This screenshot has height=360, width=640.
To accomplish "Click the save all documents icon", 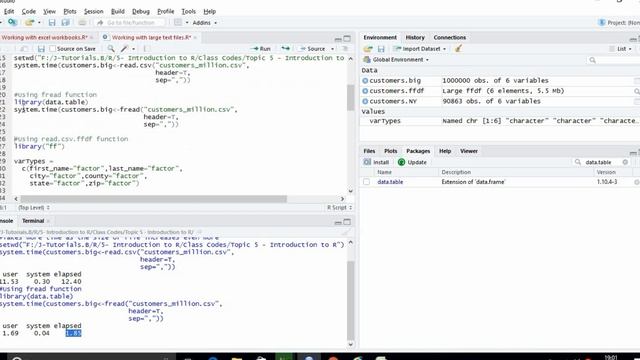I will pyautogui.click(x=65, y=22).
